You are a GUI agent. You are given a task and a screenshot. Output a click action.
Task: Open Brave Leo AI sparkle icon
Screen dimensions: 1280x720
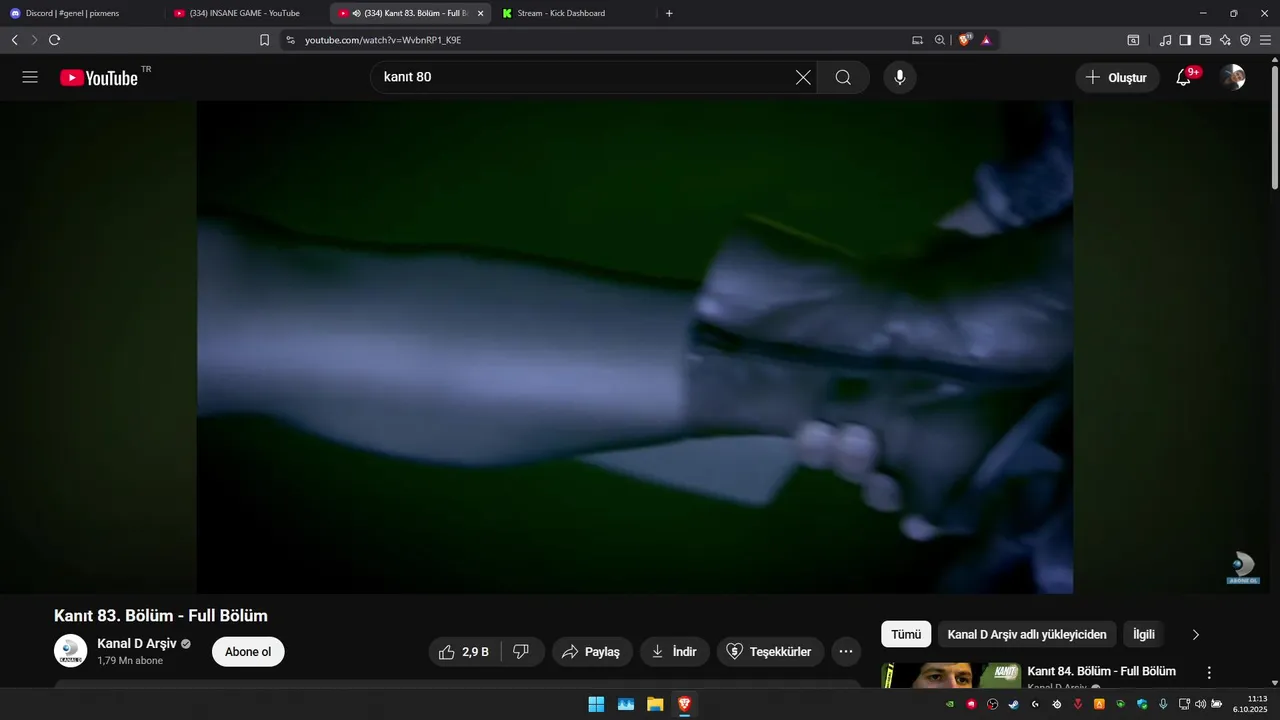[1225, 40]
